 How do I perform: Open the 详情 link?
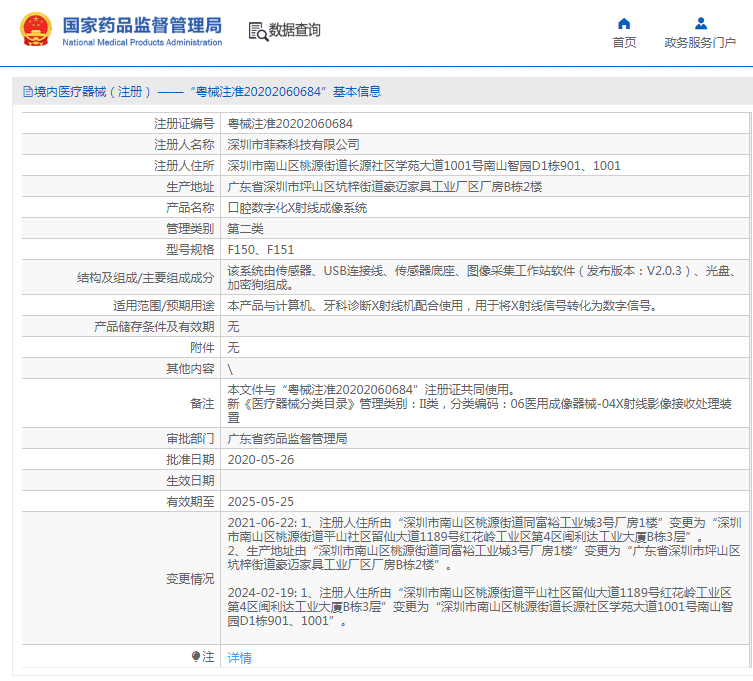coord(239,657)
